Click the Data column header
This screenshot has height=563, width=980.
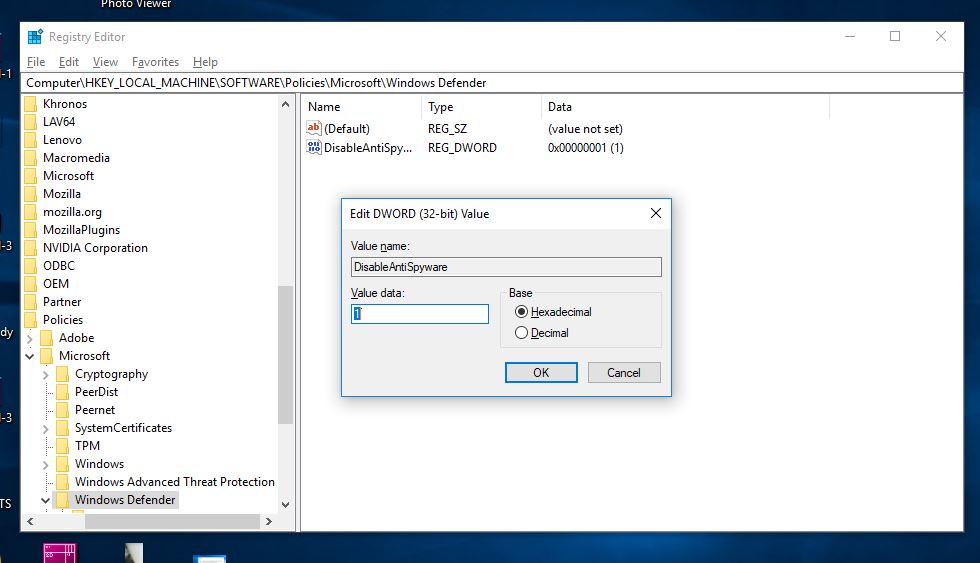pyautogui.click(x=686, y=107)
